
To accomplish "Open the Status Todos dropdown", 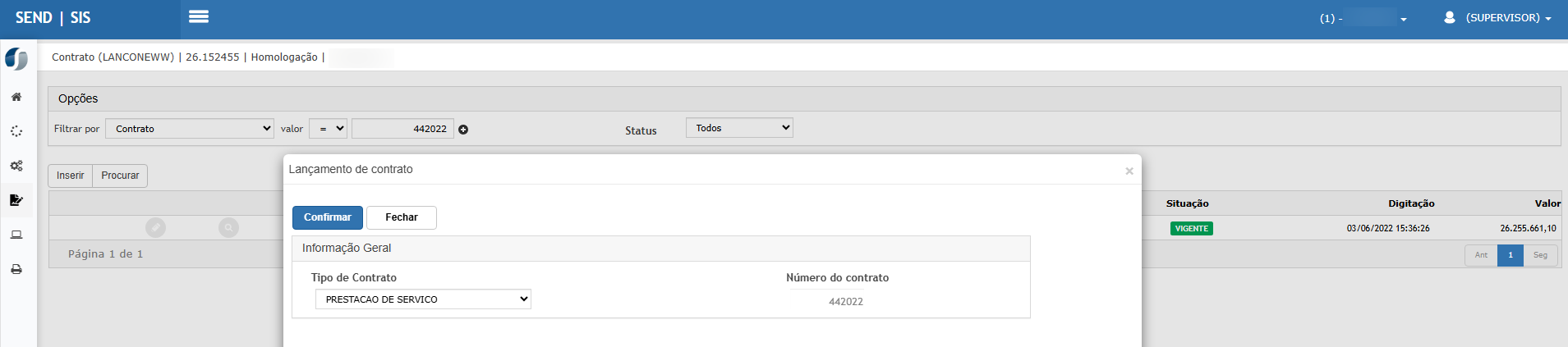I will click(739, 127).
